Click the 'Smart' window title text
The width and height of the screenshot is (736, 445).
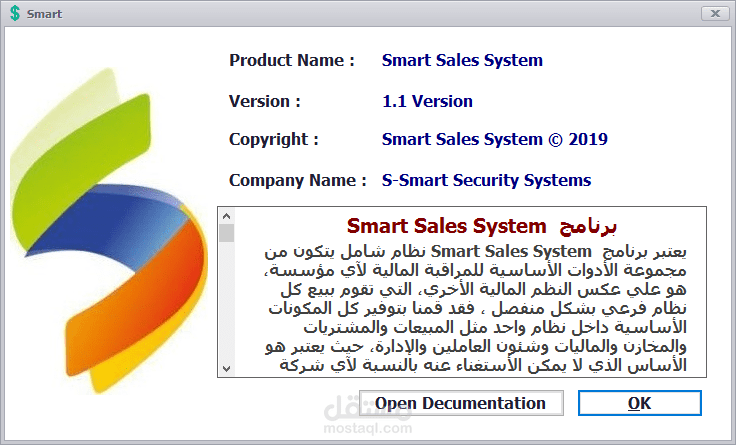tap(44, 14)
